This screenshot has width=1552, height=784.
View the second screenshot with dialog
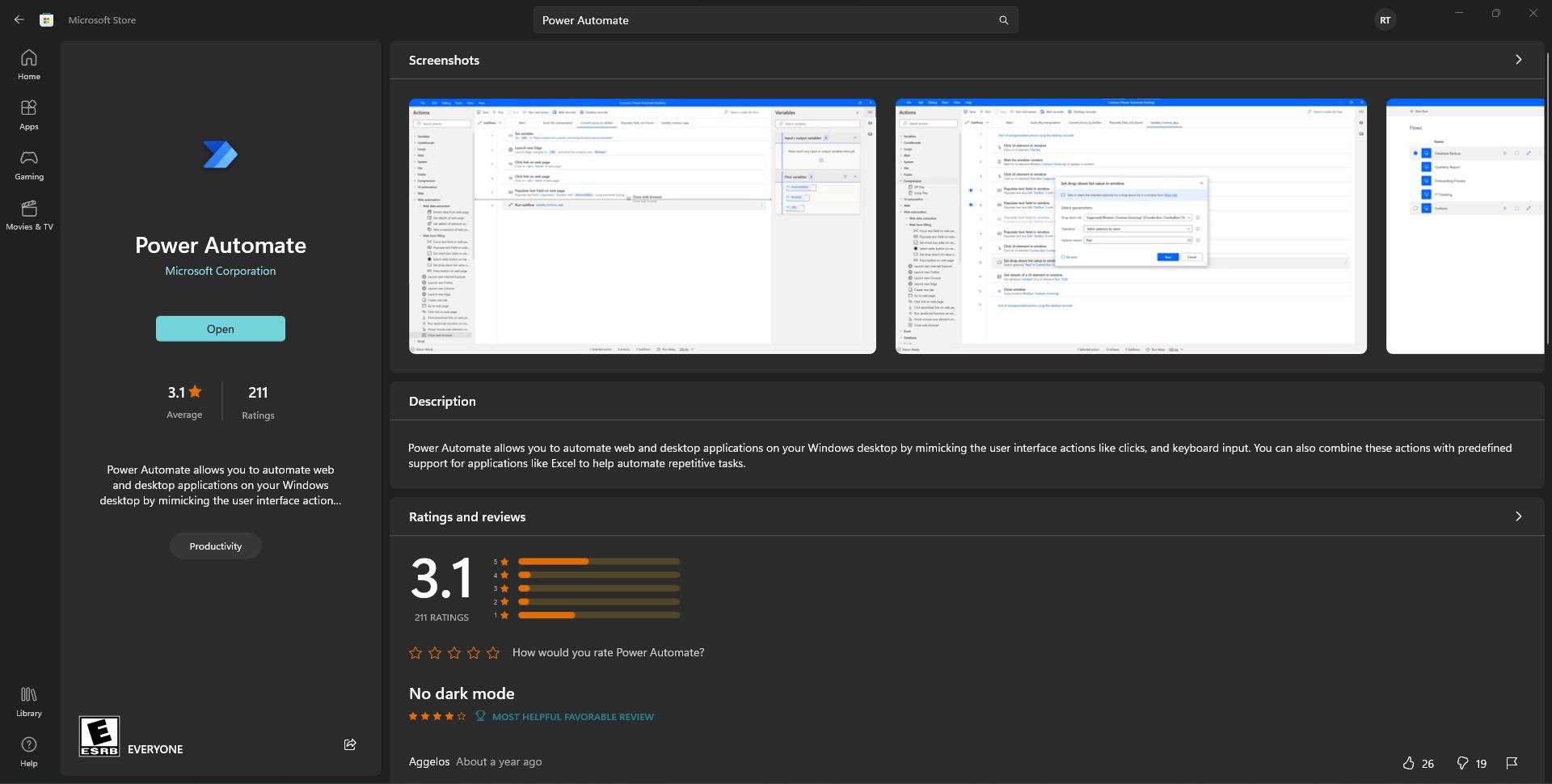tap(1131, 226)
